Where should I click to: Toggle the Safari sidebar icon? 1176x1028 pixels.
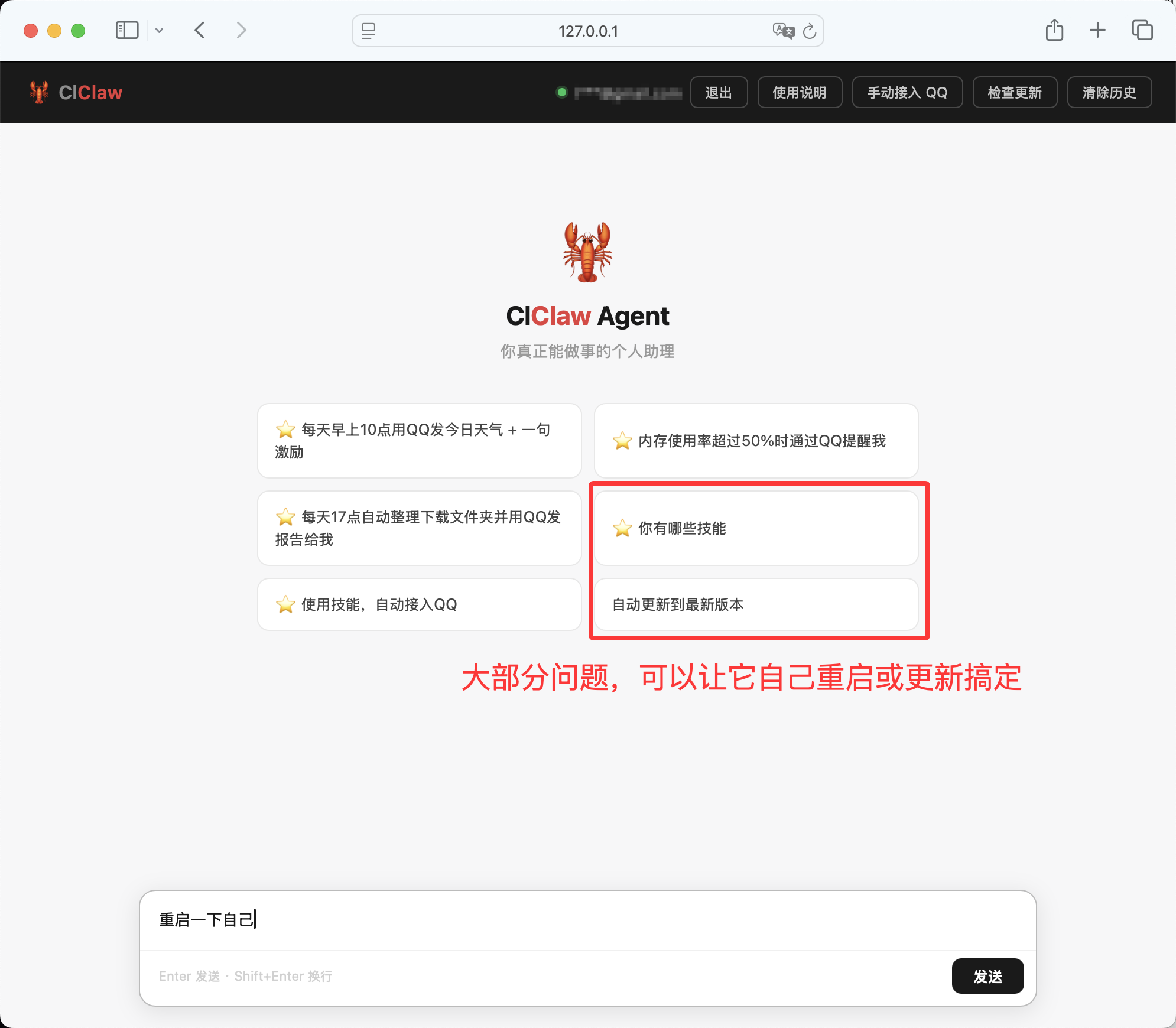click(x=126, y=30)
